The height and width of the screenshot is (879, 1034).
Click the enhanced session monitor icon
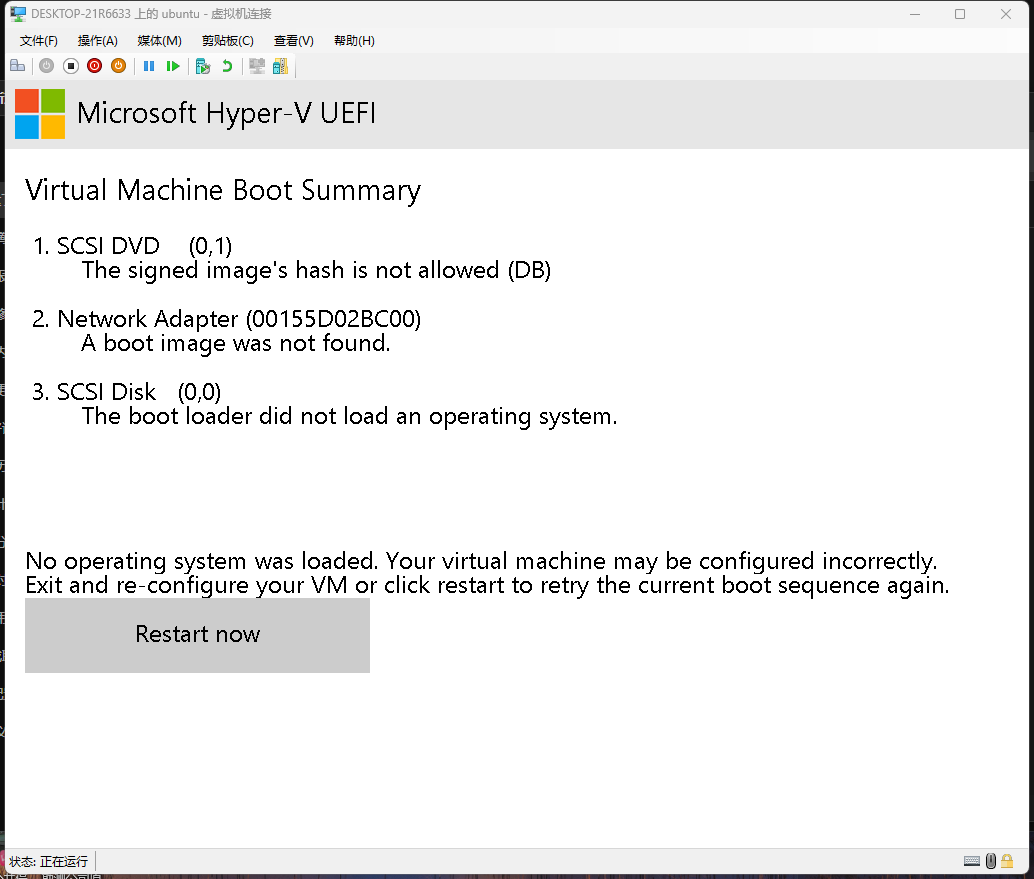pyautogui.click(x=257, y=66)
